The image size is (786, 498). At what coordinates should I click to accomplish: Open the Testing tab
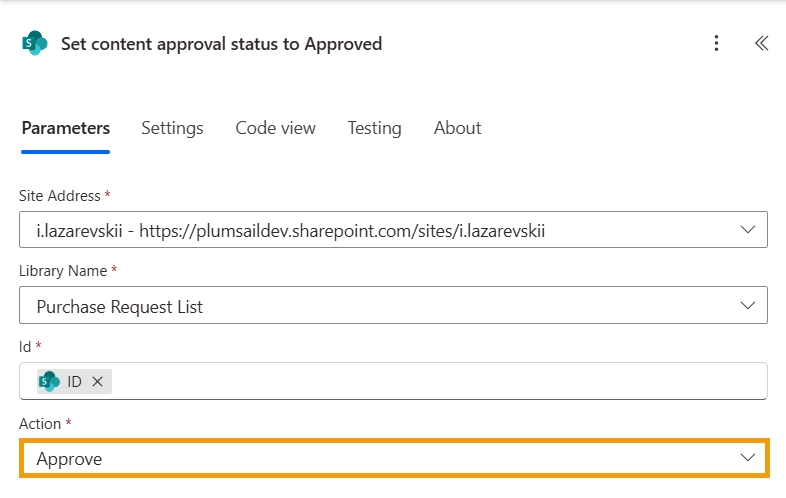(x=374, y=128)
